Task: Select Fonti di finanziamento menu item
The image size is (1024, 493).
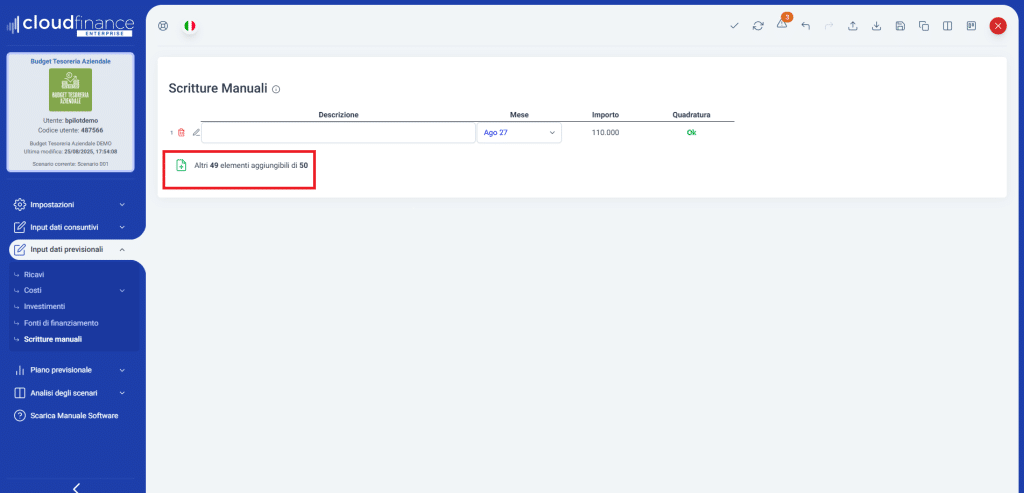Action: click(x=61, y=323)
